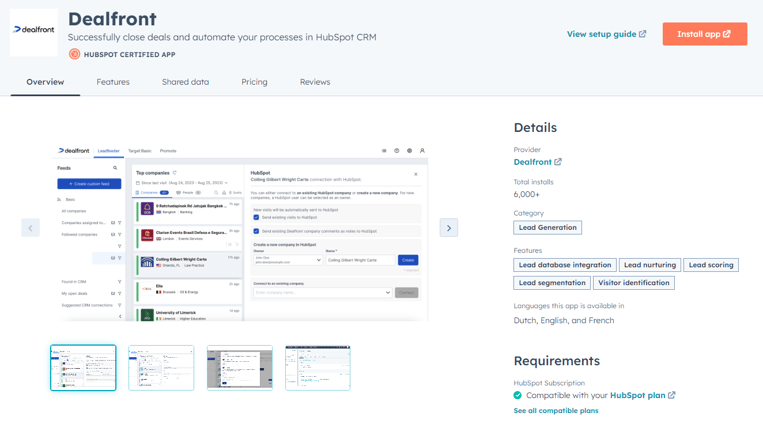The height and width of the screenshot is (424, 763).
Task: Click the Lead database integration tag
Action: [x=565, y=265]
